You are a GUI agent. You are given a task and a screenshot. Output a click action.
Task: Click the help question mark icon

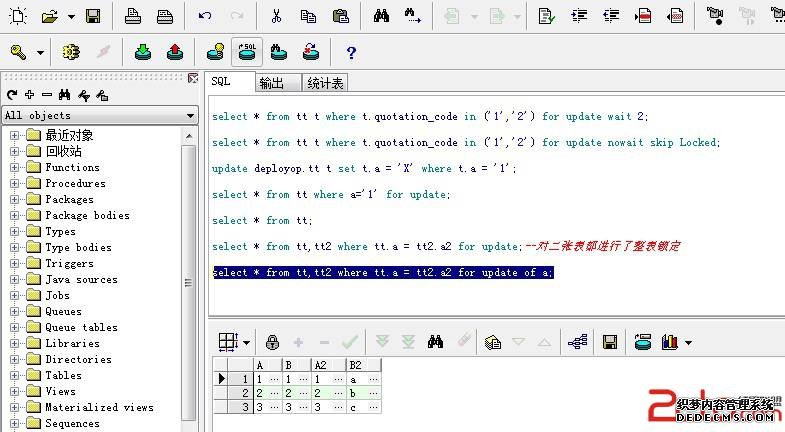[x=351, y=52]
